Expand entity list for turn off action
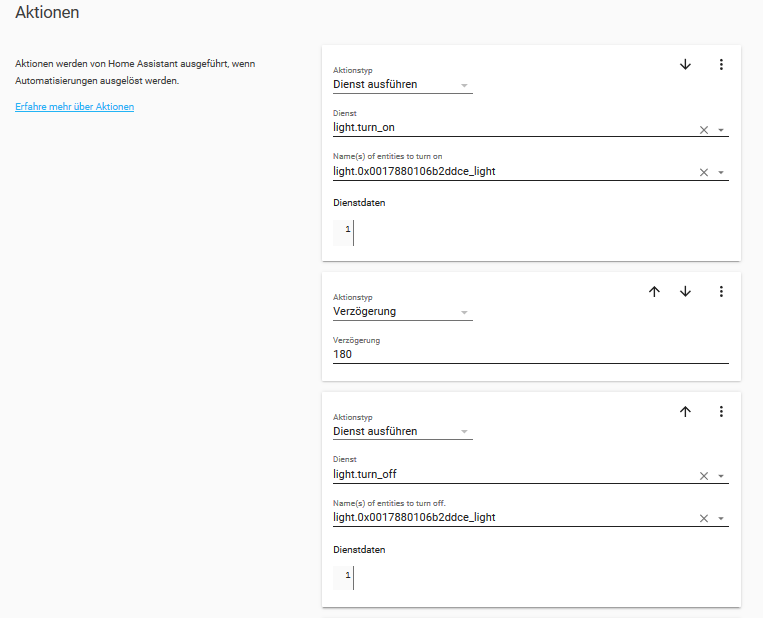The image size is (763, 618). [x=721, y=519]
